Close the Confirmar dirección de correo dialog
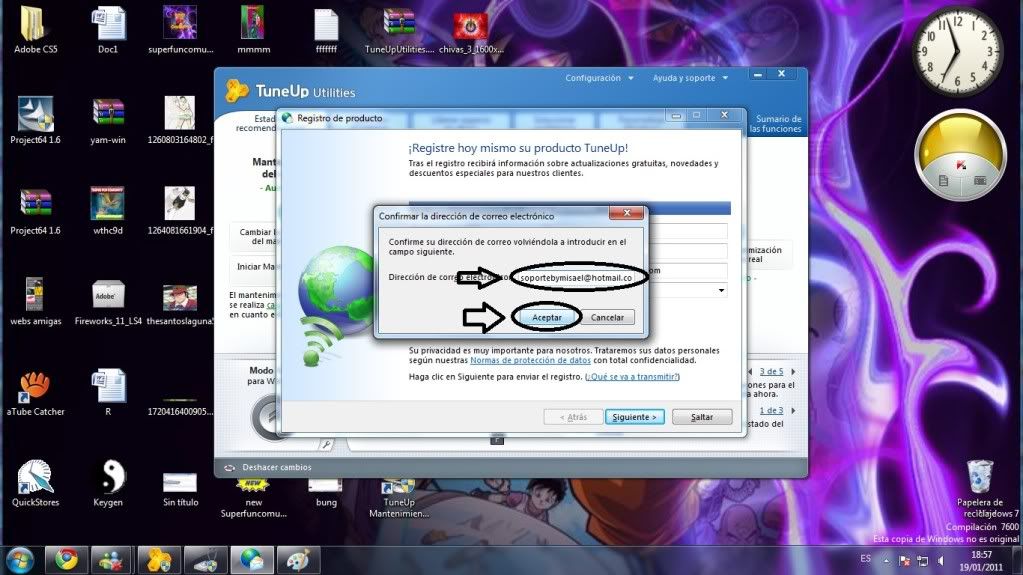1023x575 pixels. [626, 213]
